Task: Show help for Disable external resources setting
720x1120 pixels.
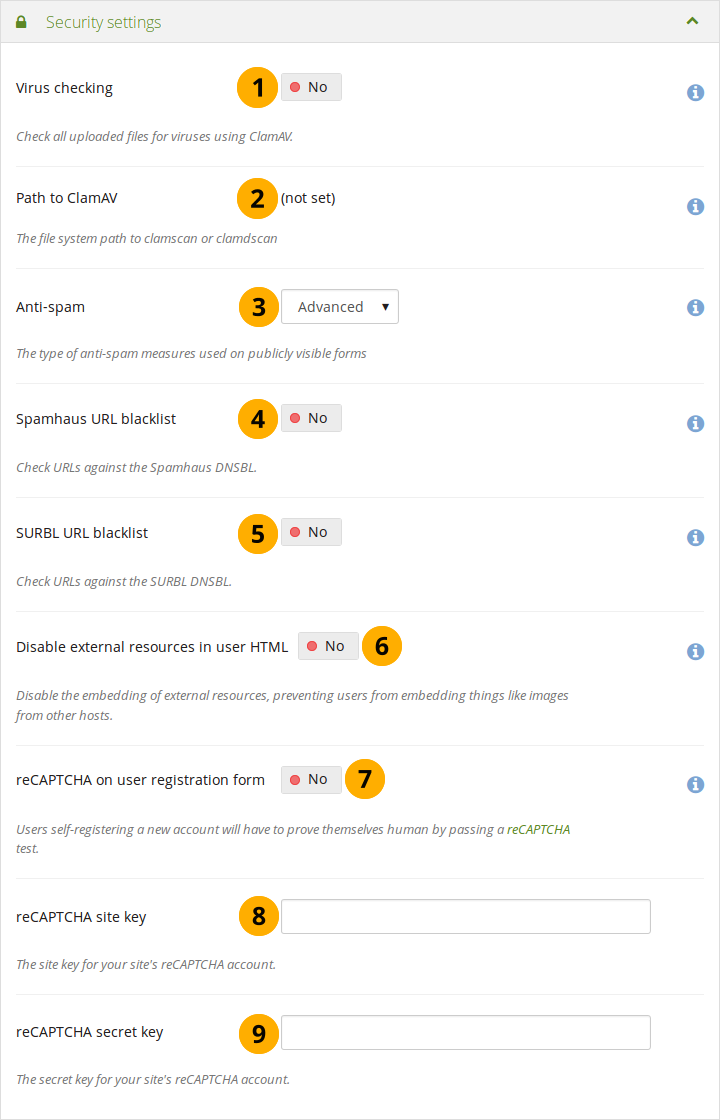Action: click(x=695, y=651)
